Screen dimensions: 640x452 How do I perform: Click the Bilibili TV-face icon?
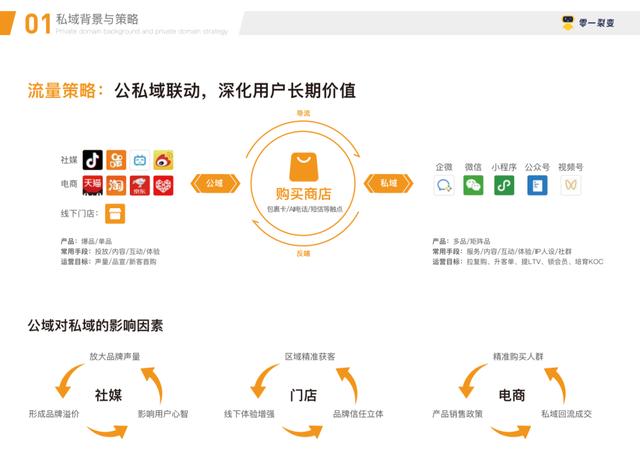pos(140,160)
